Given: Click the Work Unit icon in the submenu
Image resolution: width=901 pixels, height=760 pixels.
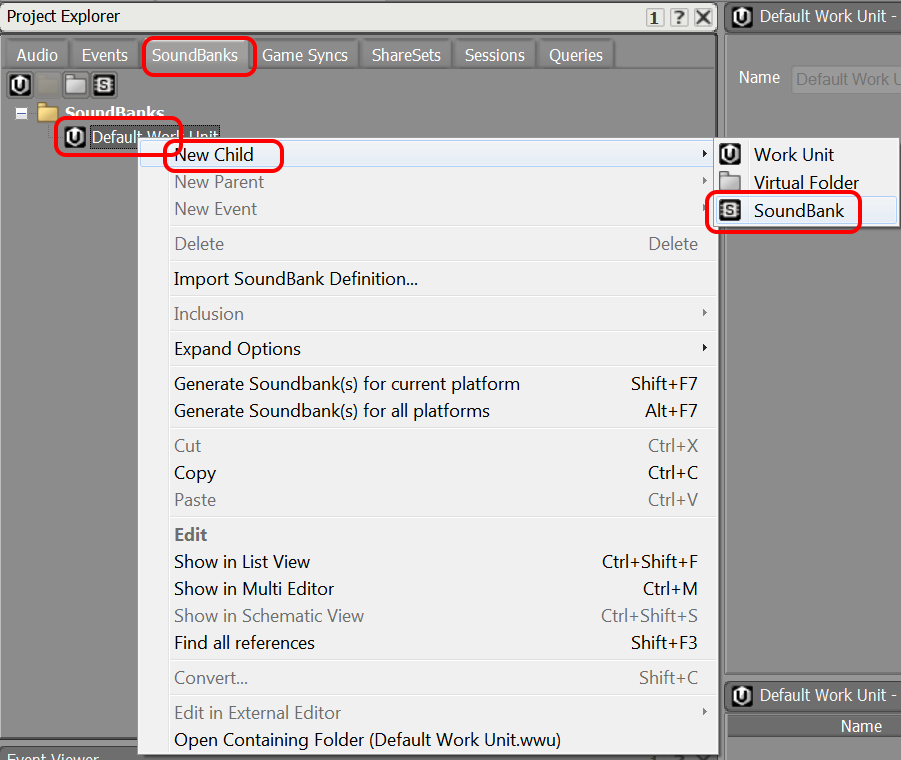Looking at the screenshot, I should coord(730,155).
